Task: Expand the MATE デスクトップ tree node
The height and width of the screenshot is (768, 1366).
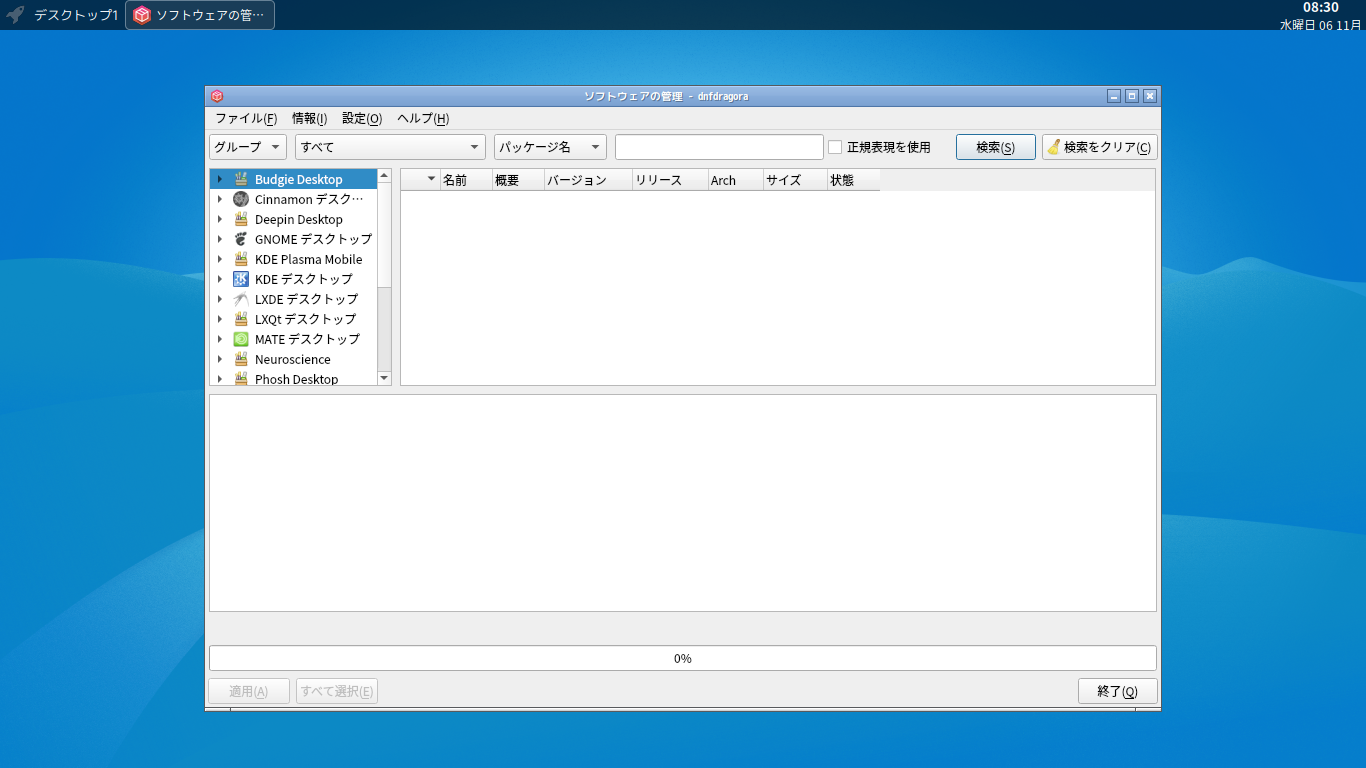Action: [x=220, y=339]
